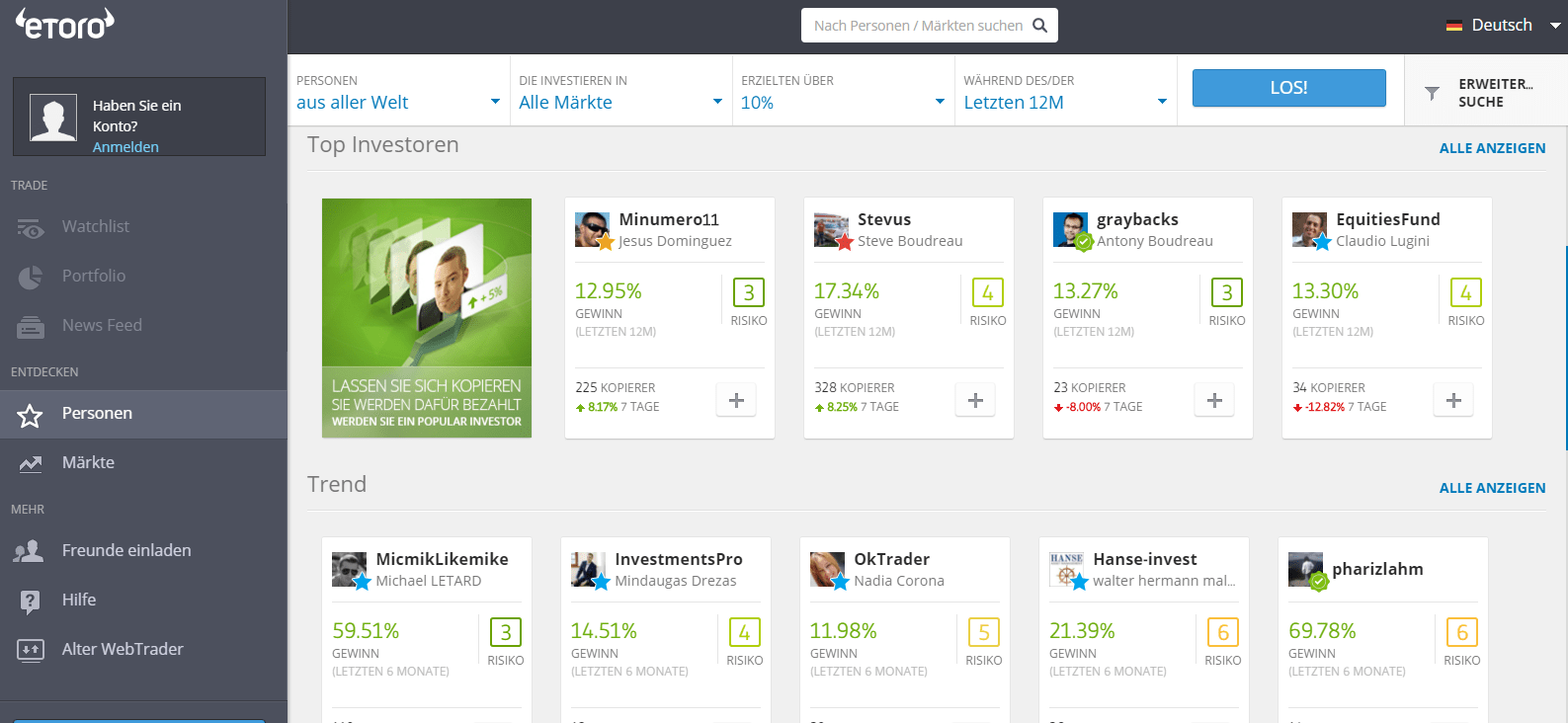Click the filter funnel icon

[1432, 94]
